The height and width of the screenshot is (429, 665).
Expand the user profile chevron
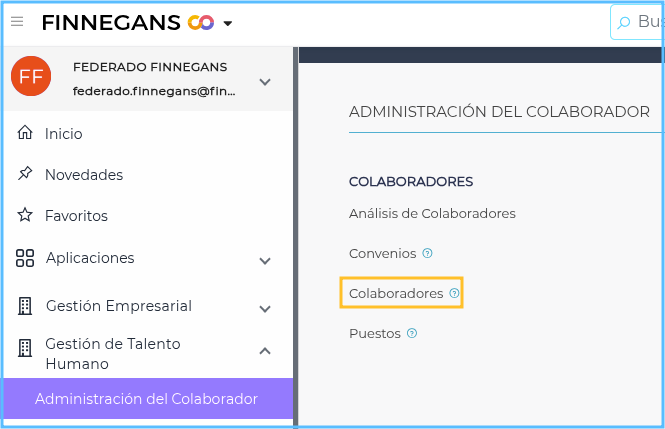[264, 82]
